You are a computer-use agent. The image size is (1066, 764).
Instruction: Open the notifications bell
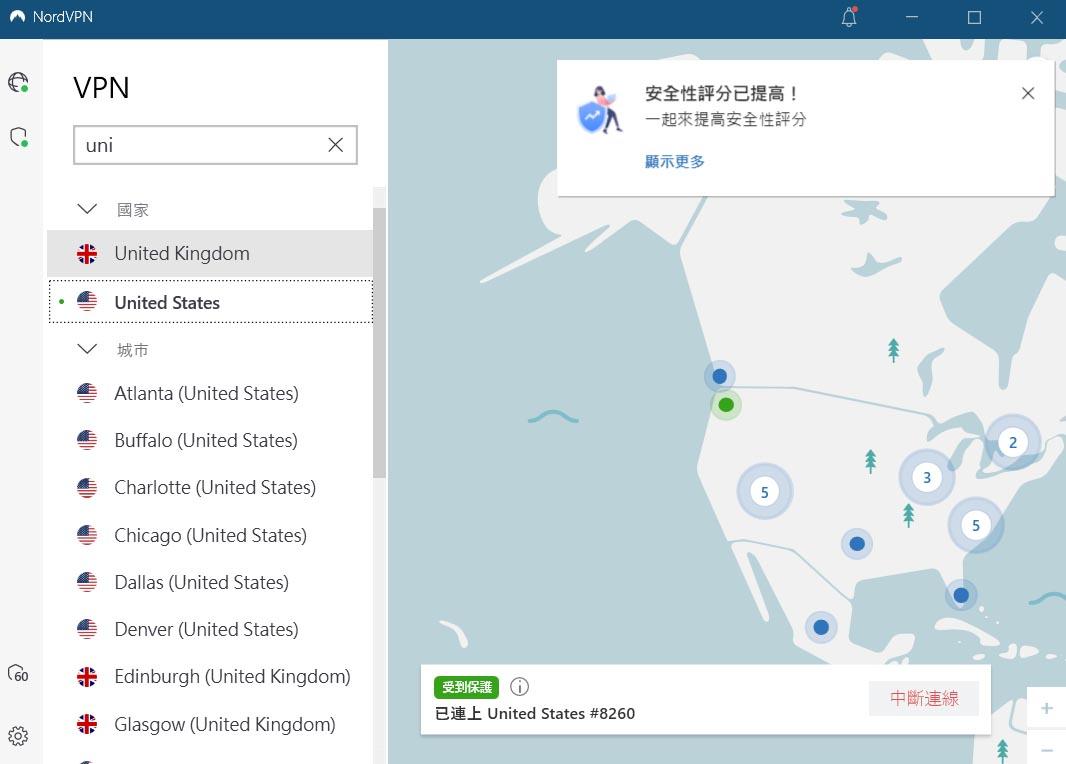tap(848, 17)
